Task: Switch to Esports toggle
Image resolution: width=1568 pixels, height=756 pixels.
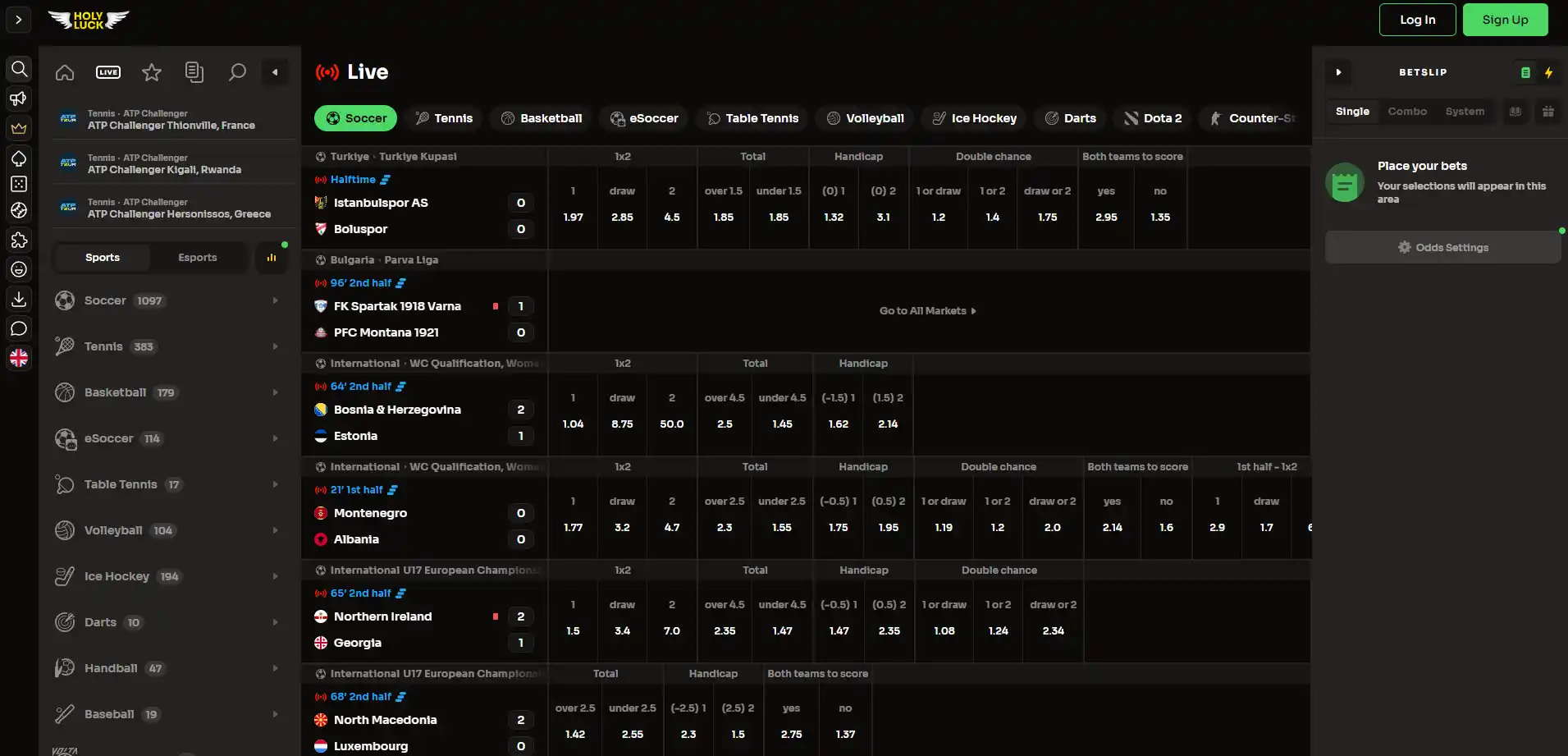Action: coord(198,258)
